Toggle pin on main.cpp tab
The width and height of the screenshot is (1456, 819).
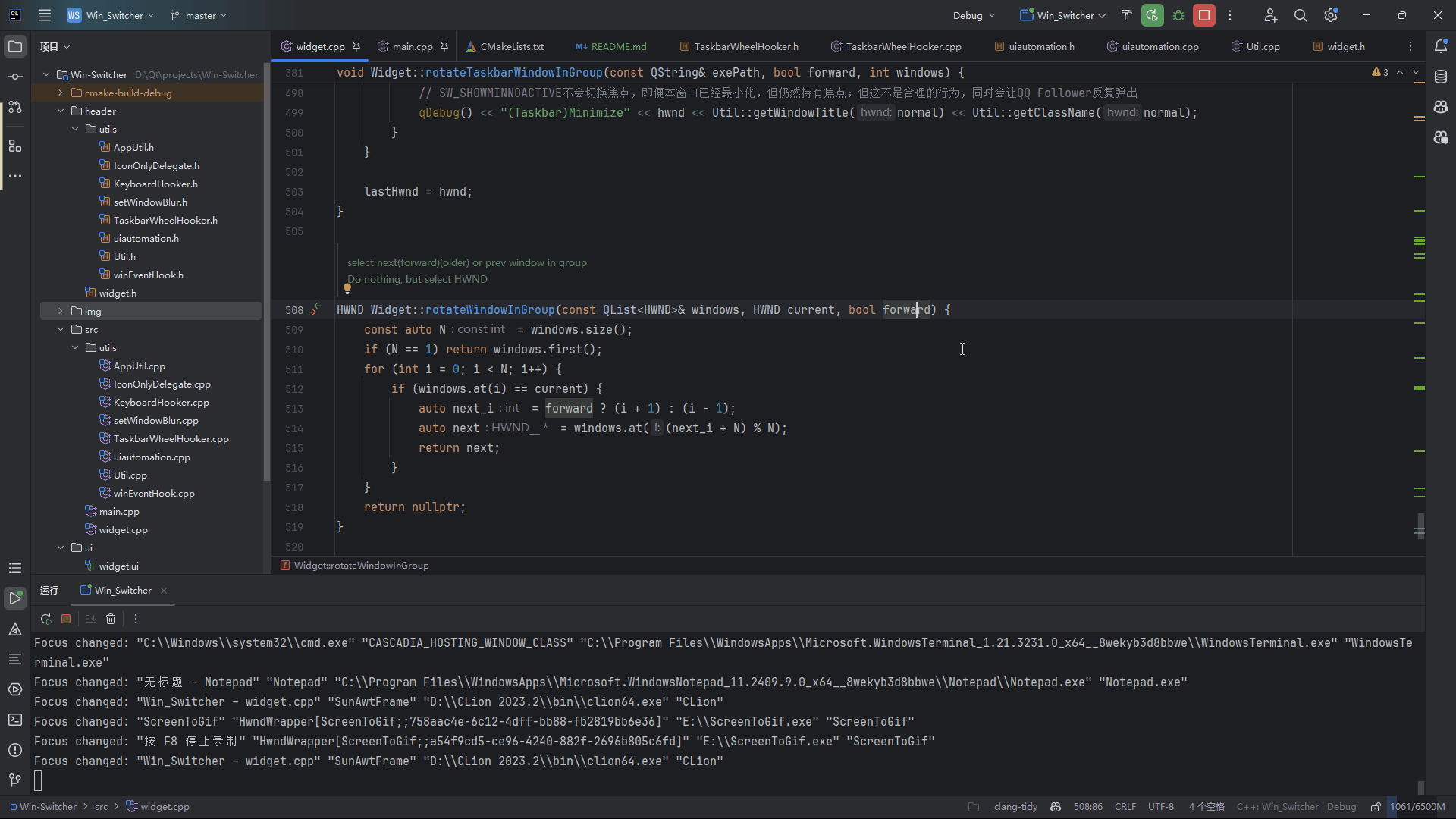click(444, 46)
